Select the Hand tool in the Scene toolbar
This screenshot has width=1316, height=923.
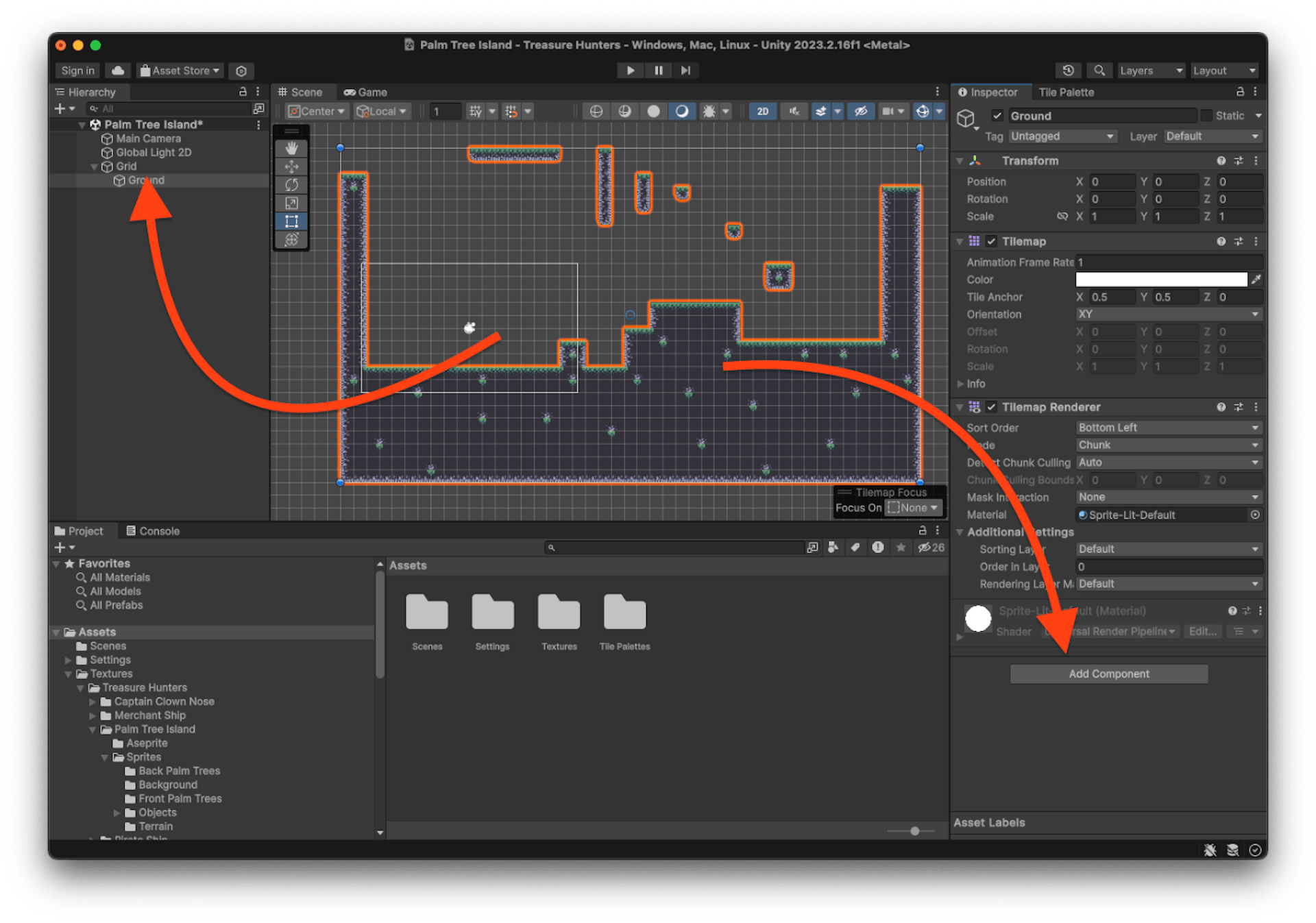pos(291,147)
